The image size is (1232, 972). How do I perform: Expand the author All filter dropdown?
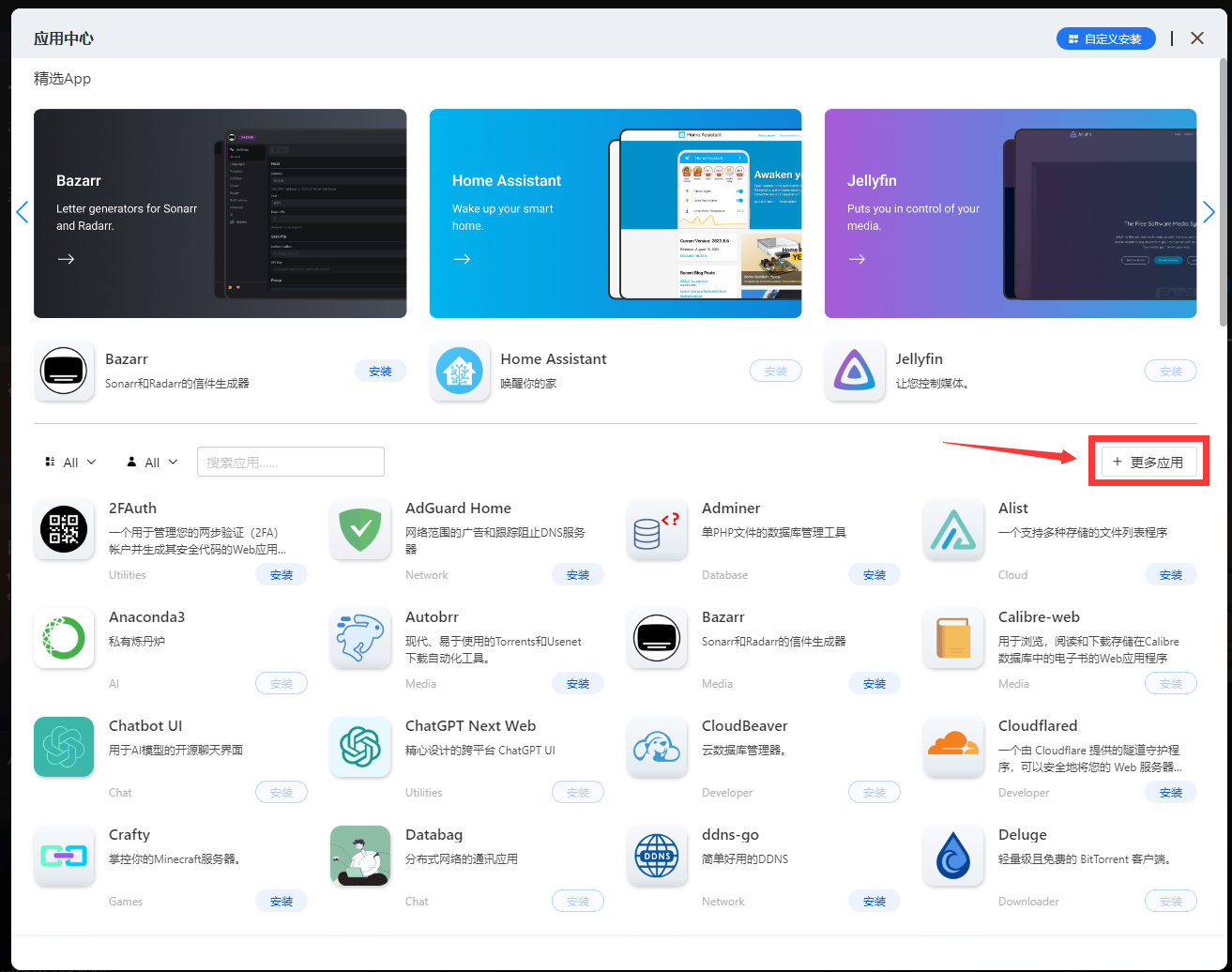[152, 462]
